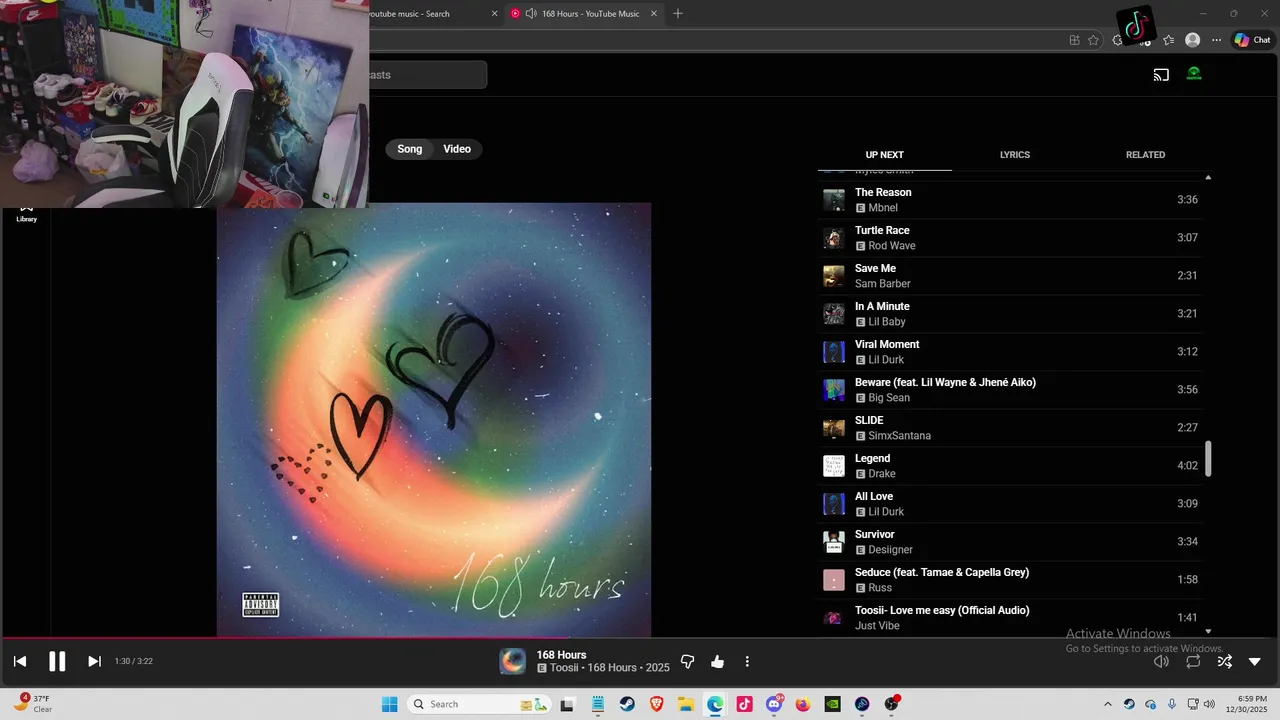Play SLIDE by SimxSantana

[x=1010, y=428]
